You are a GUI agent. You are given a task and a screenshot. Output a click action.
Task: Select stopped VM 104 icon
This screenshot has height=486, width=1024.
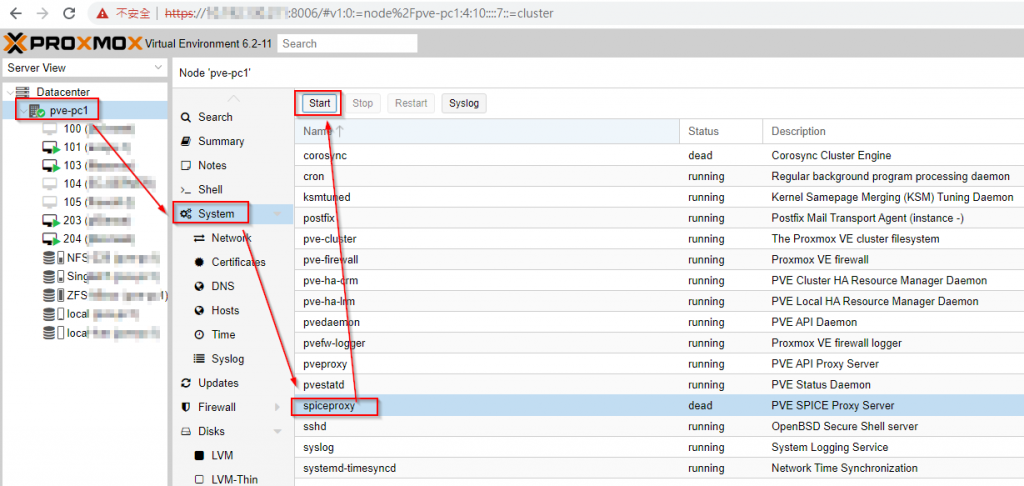[50, 184]
